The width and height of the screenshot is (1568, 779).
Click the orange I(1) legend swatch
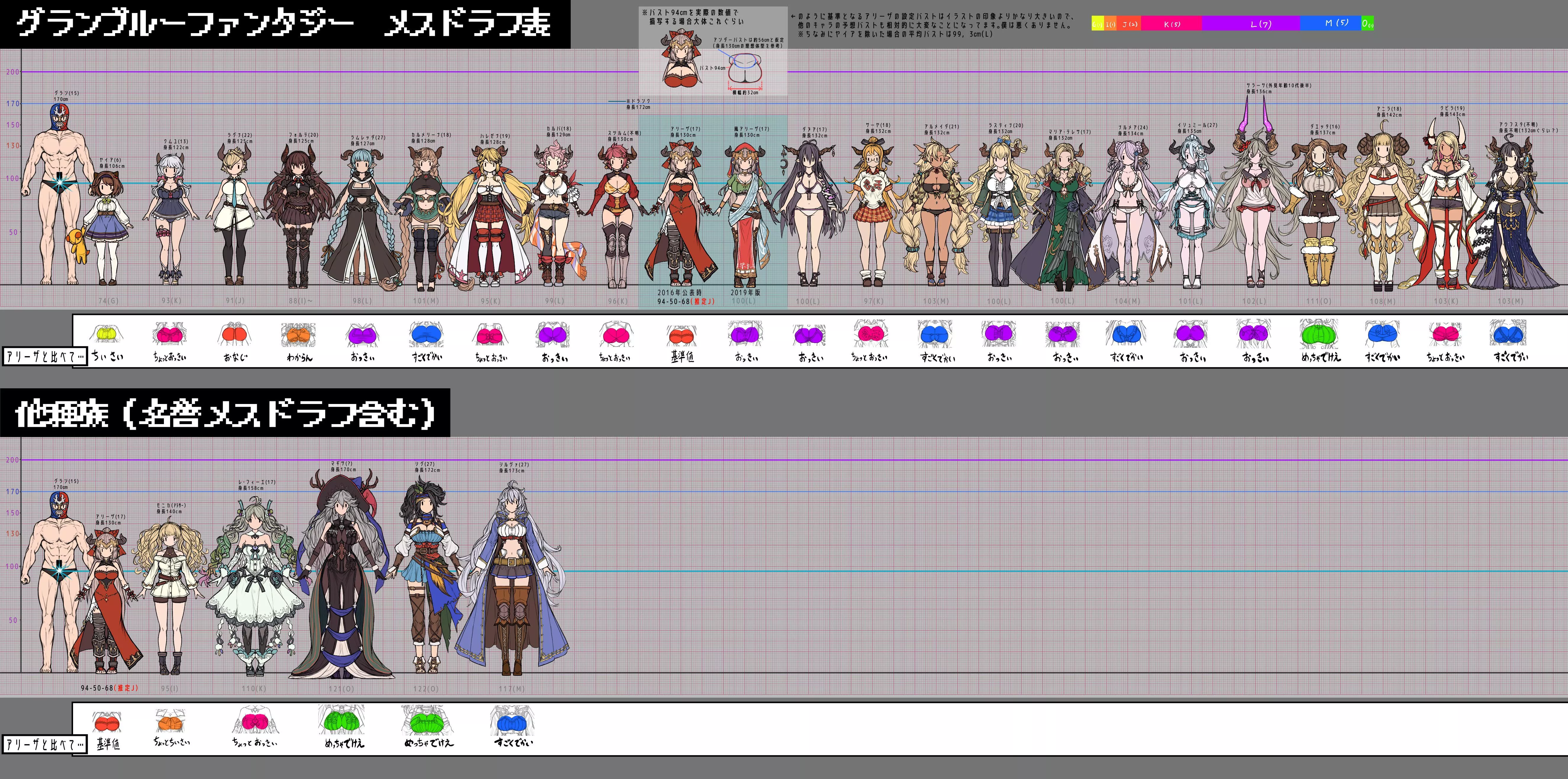pyautogui.click(x=1110, y=24)
